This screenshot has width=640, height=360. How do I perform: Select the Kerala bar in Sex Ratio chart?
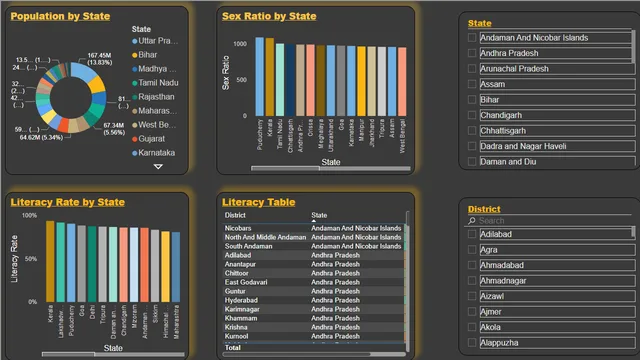tap(270, 77)
